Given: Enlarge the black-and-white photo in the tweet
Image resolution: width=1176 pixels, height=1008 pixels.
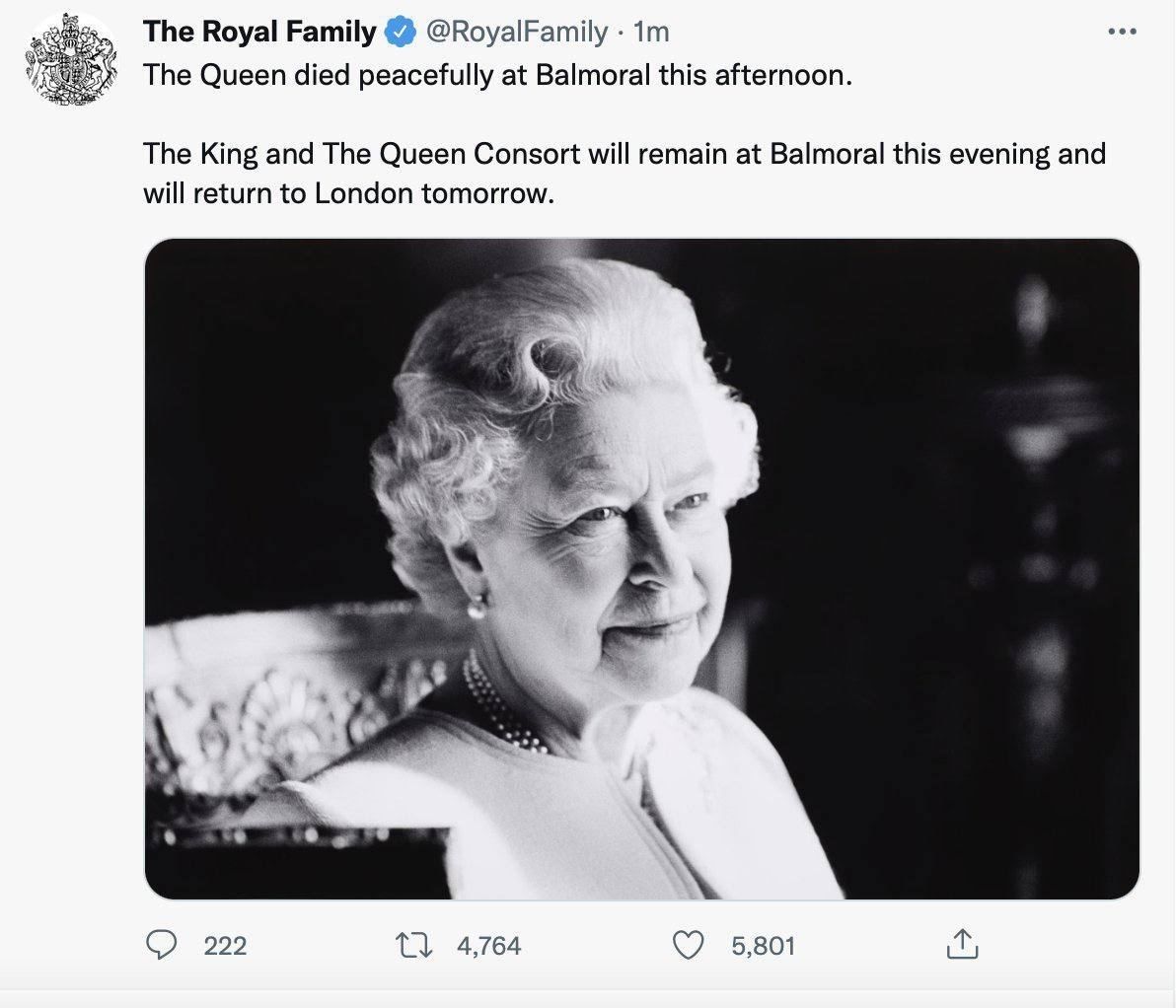Looking at the screenshot, I should [x=641, y=569].
